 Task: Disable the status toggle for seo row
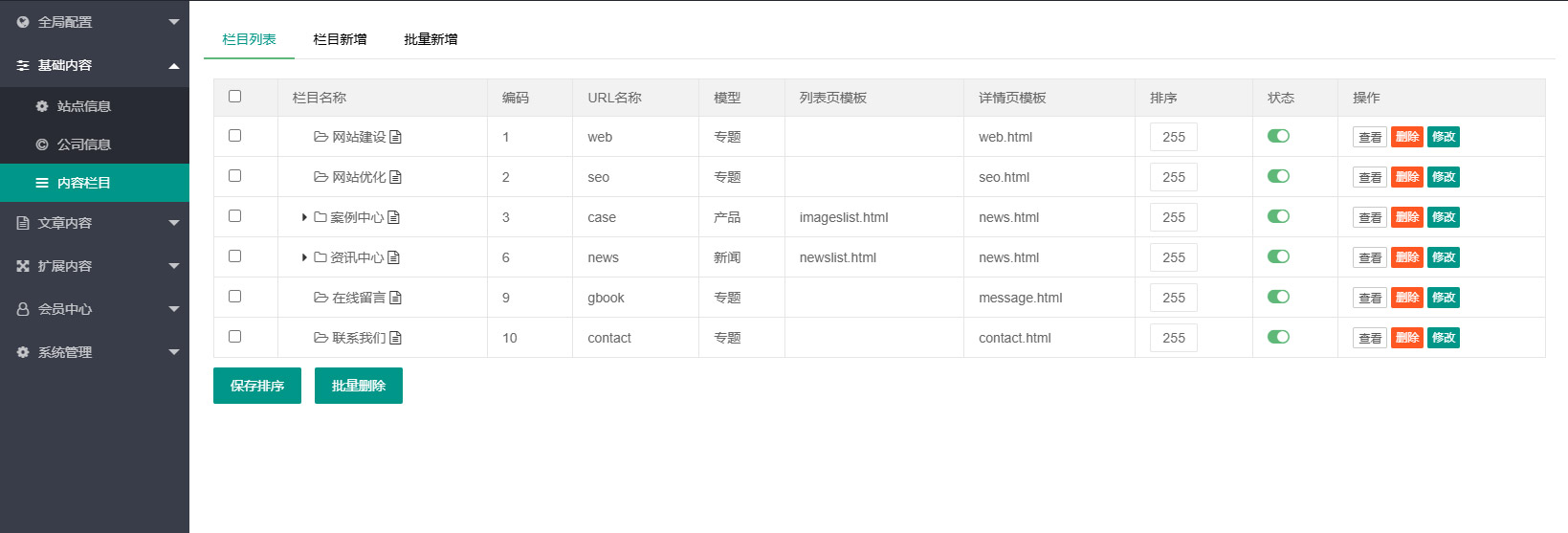[x=1278, y=176]
